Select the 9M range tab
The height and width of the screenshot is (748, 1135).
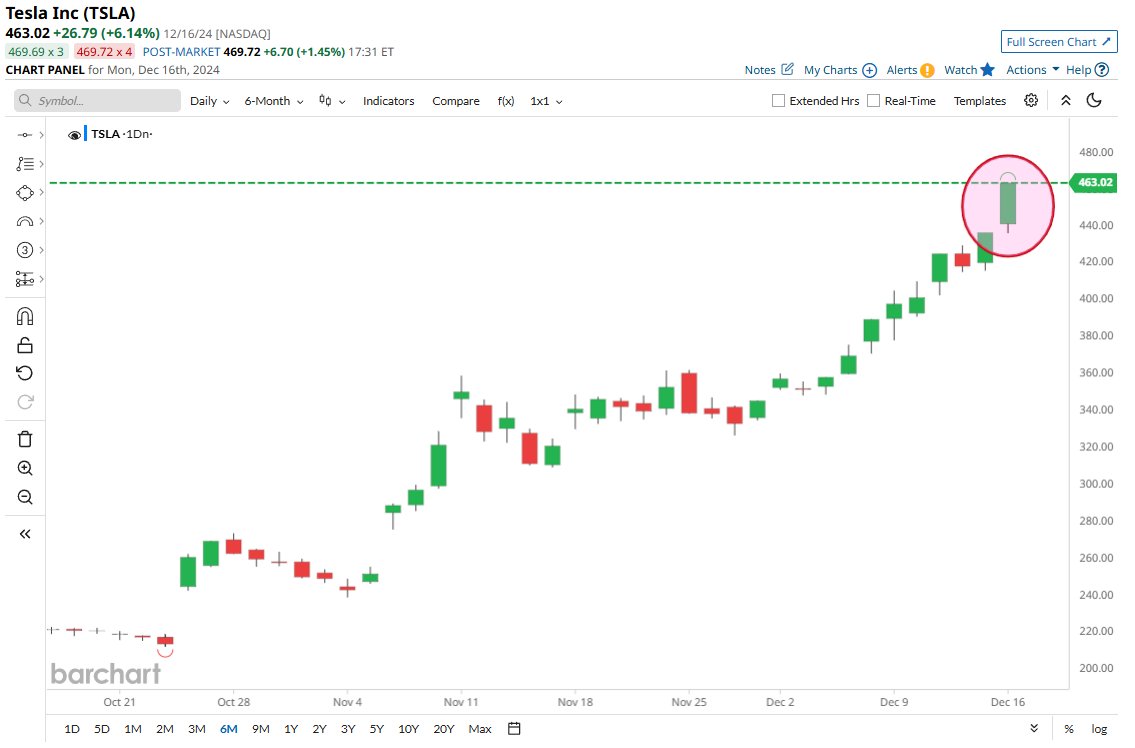(261, 729)
